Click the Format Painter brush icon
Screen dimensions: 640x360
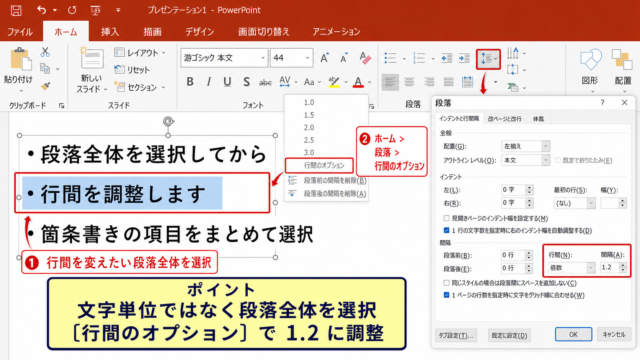coord(45,86)
